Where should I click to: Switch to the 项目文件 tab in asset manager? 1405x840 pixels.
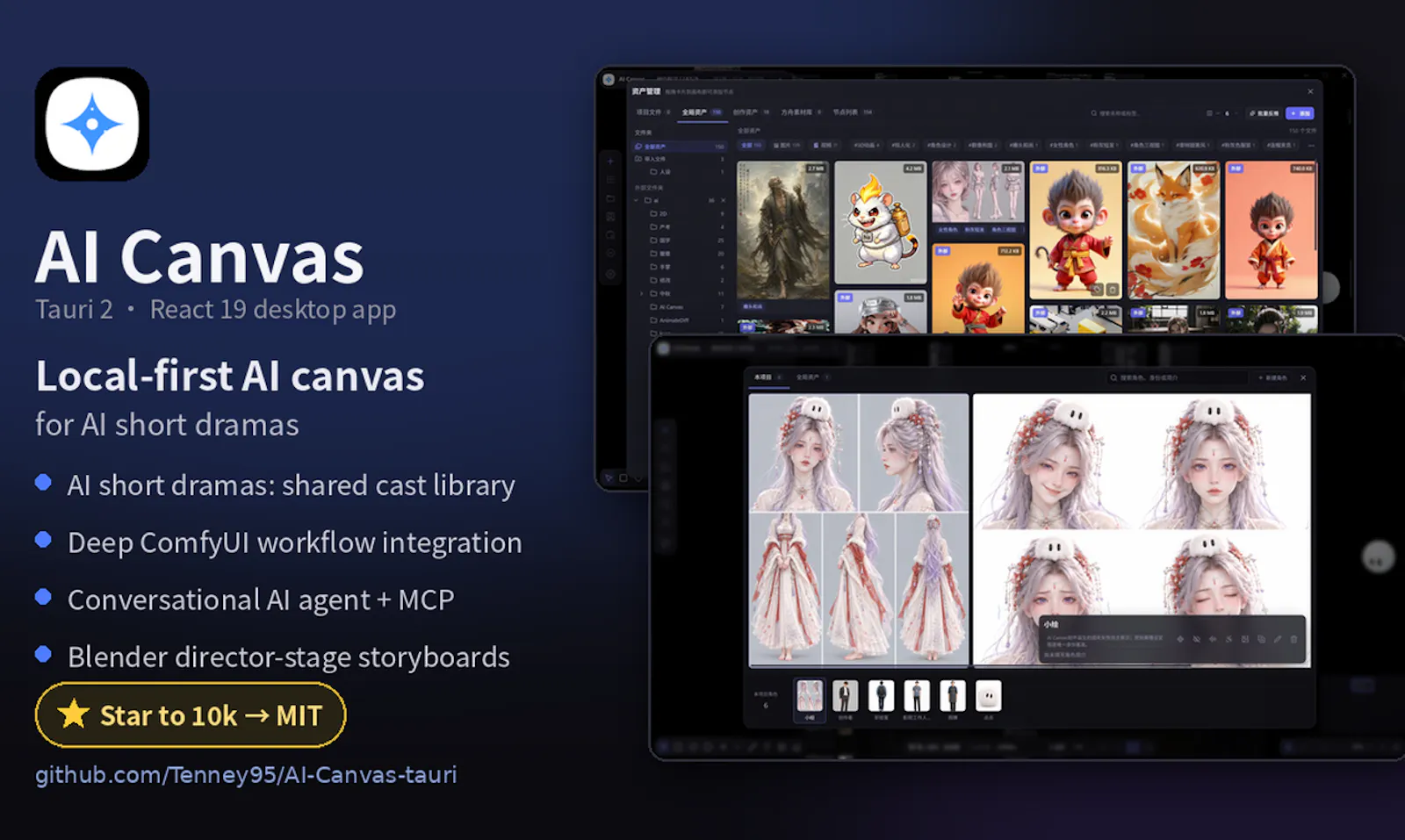pyautogui.click(x=653, y=112)
